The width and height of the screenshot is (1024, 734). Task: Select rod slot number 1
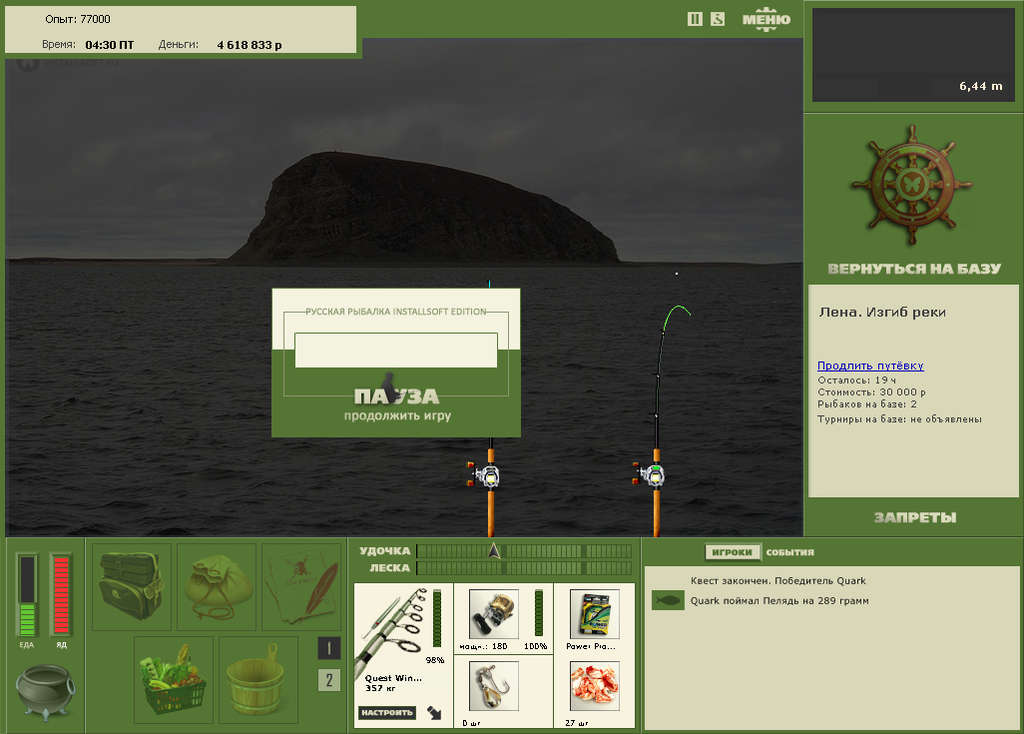point(328,648)
